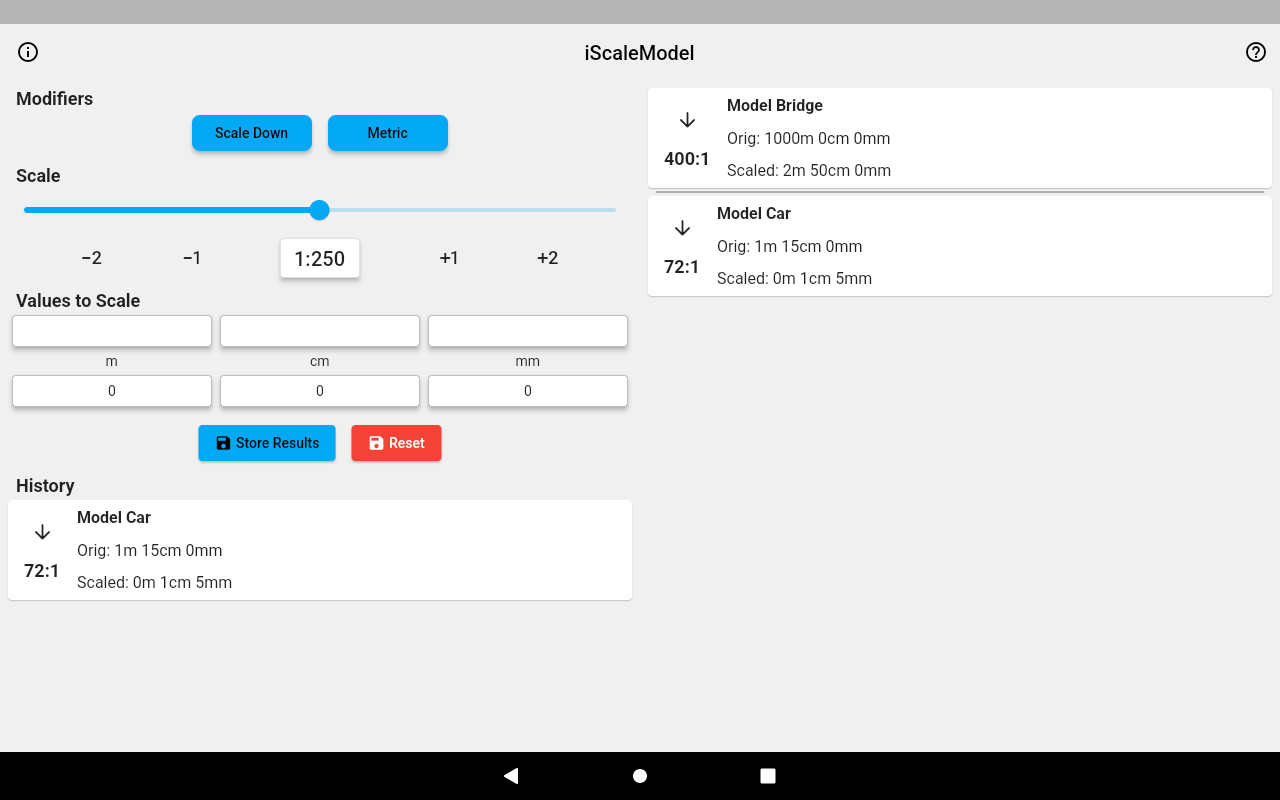The height and width of the screenshot is (800, 1280).
Task: Tap the Android home button
Action: click(x=640, y=776)
